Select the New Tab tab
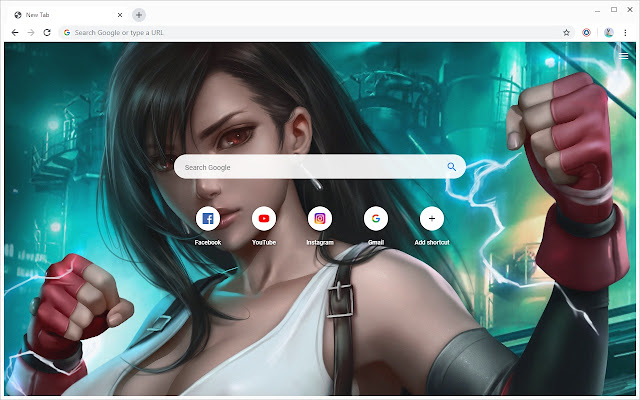The width and height of the screenshot is (640, 400). point(67,15)
